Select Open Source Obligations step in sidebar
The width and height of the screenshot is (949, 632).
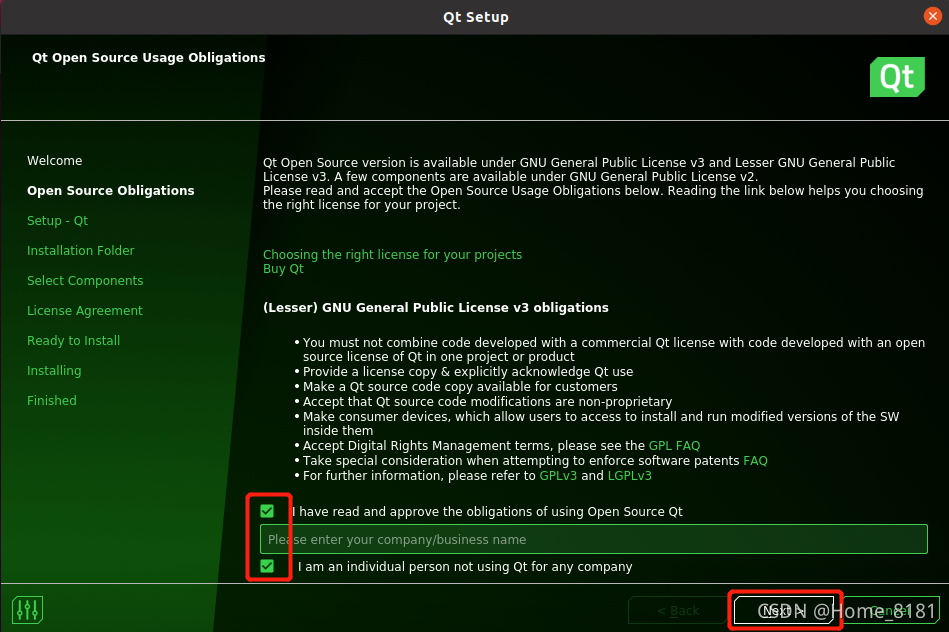(111, 191)
